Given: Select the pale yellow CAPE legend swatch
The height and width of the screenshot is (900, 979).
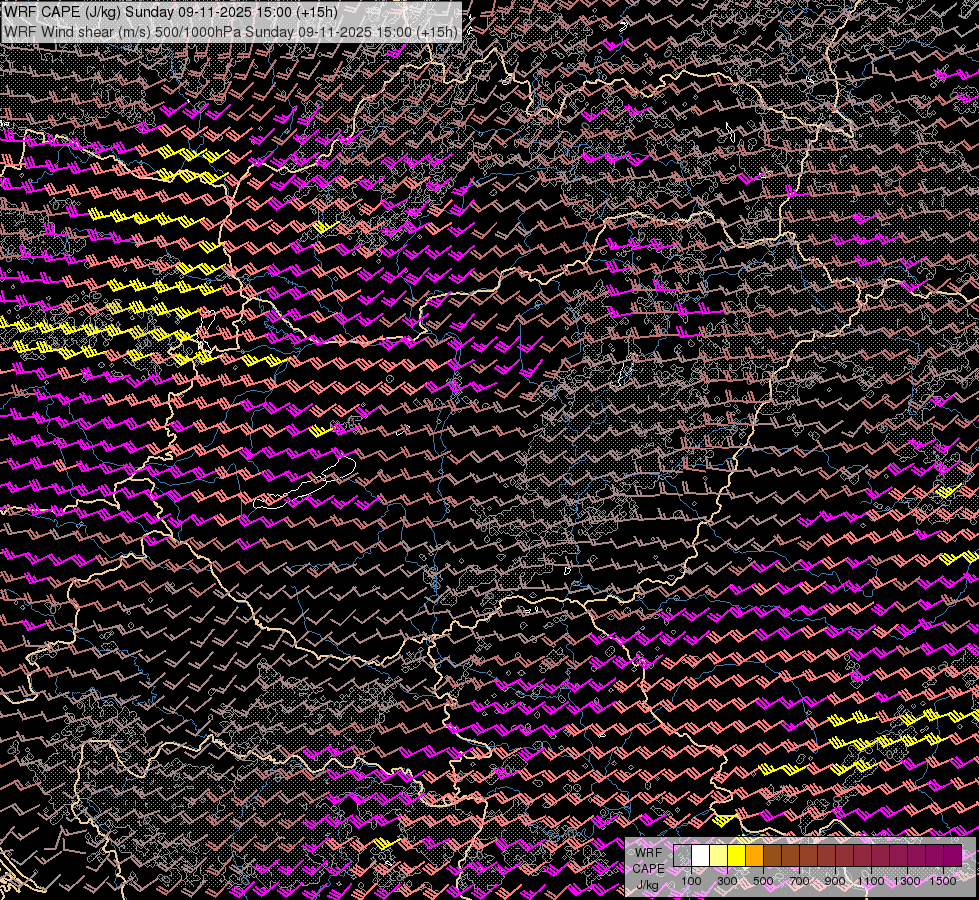Looking at the screenshot, I should pyautogui.click(x=719, y=855).
